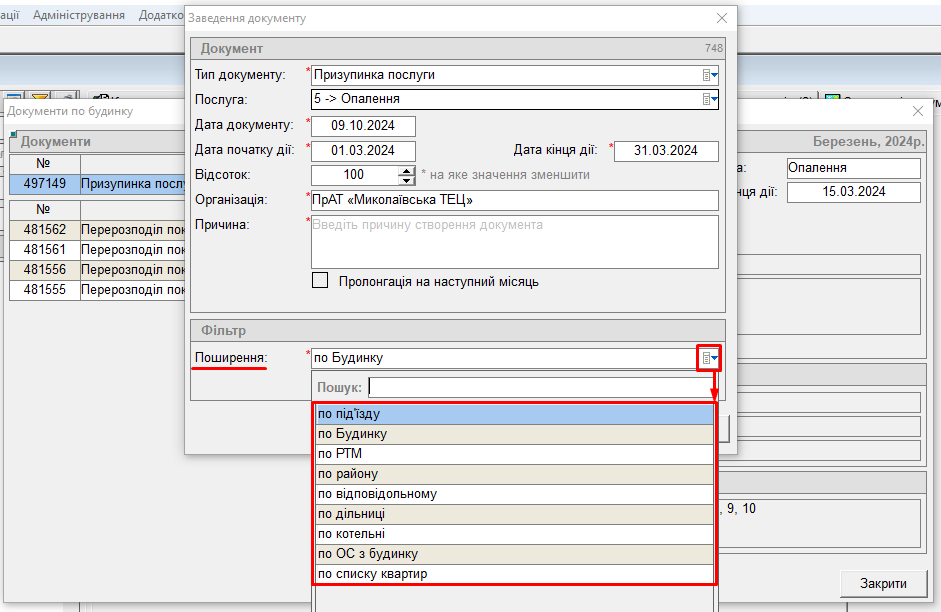941x612 pixels.
Task: Enable Пролонгація на наступний місяць checkbox
Action: click(320, 281)
